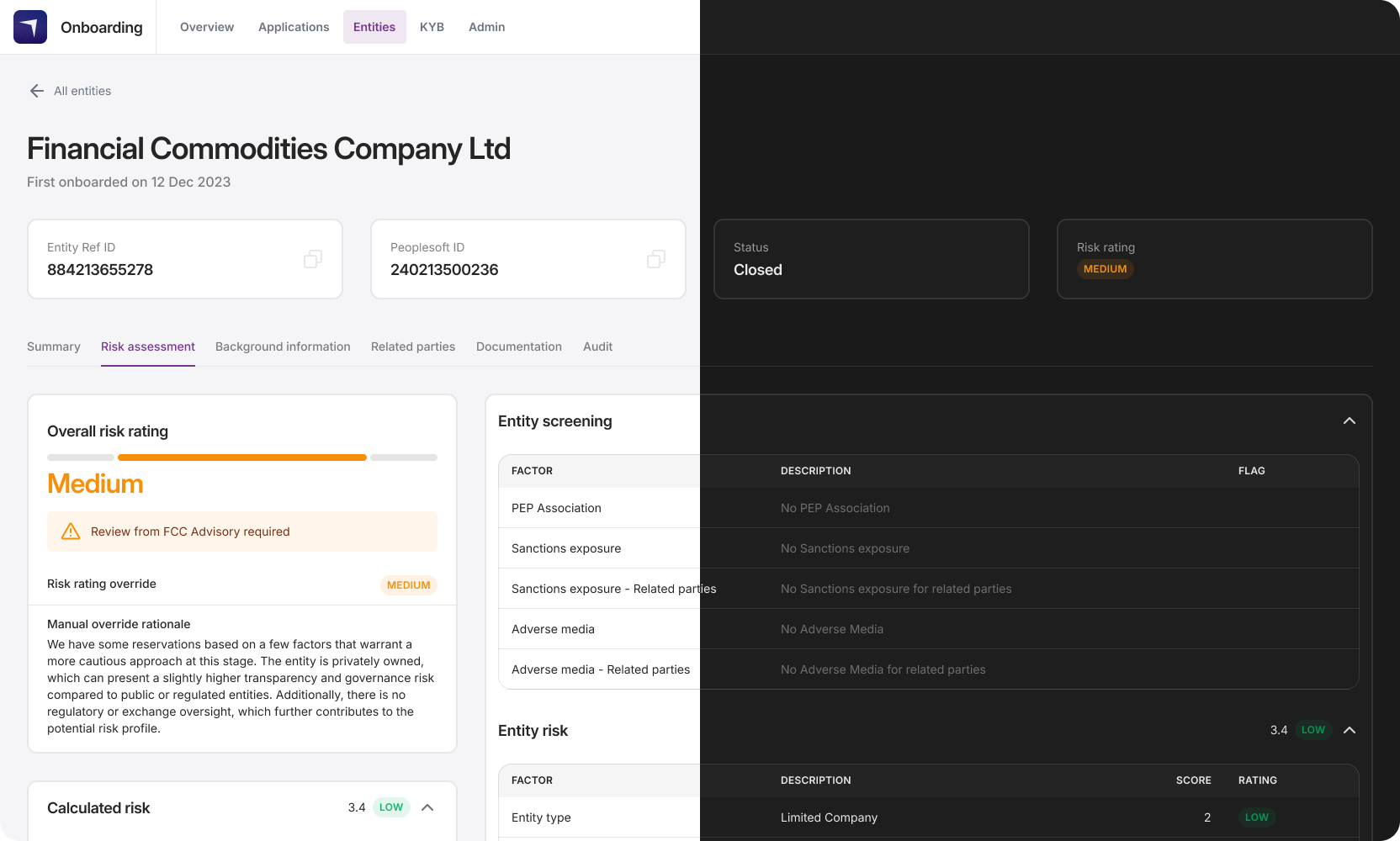The image size is (1400, 841).
Task: Click the Peoplesoft ID 240213500236
Action: pos(444,270)
